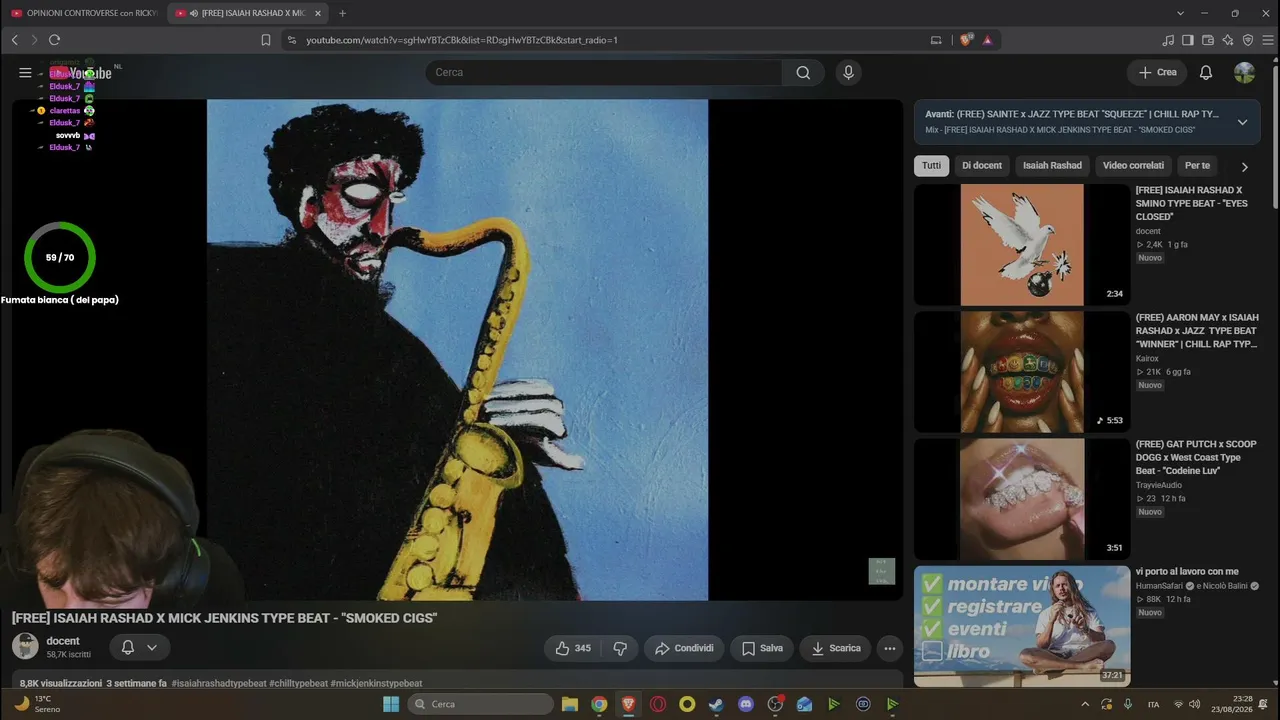Go back using the browser back arrow
1280x720 pixels.
[x=15, y=40]
